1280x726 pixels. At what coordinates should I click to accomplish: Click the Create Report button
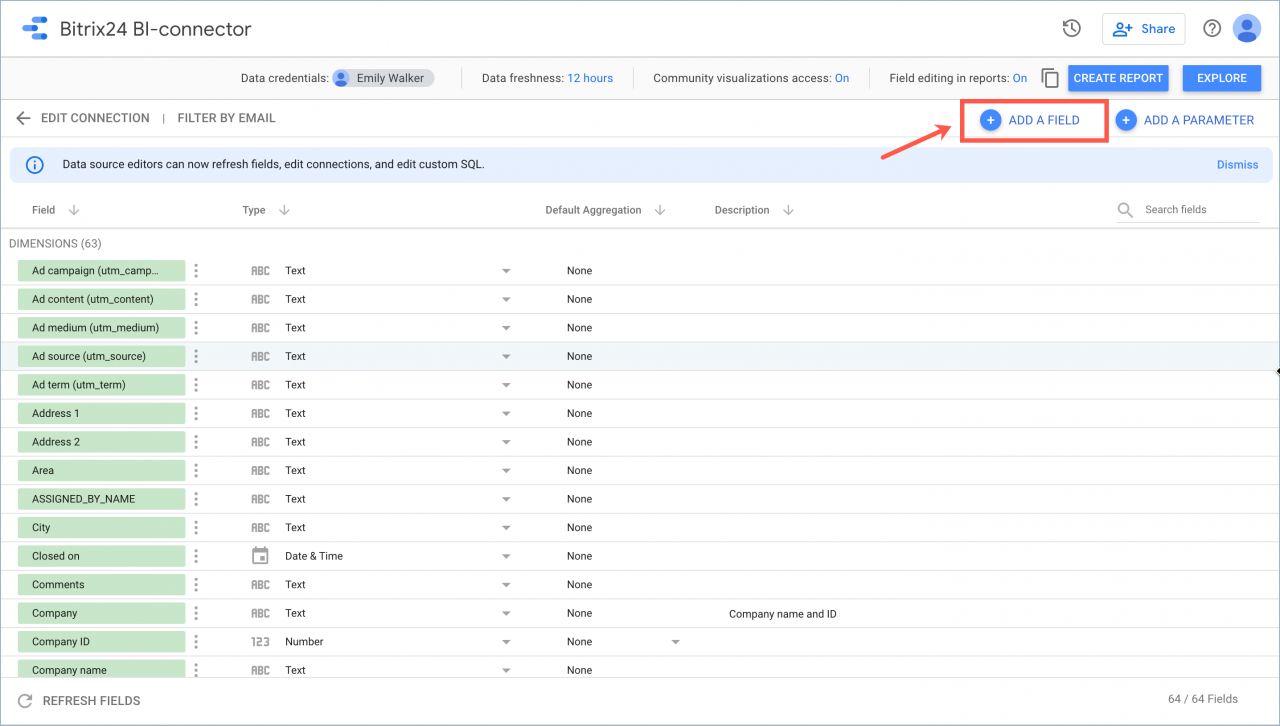point(1118,77)
